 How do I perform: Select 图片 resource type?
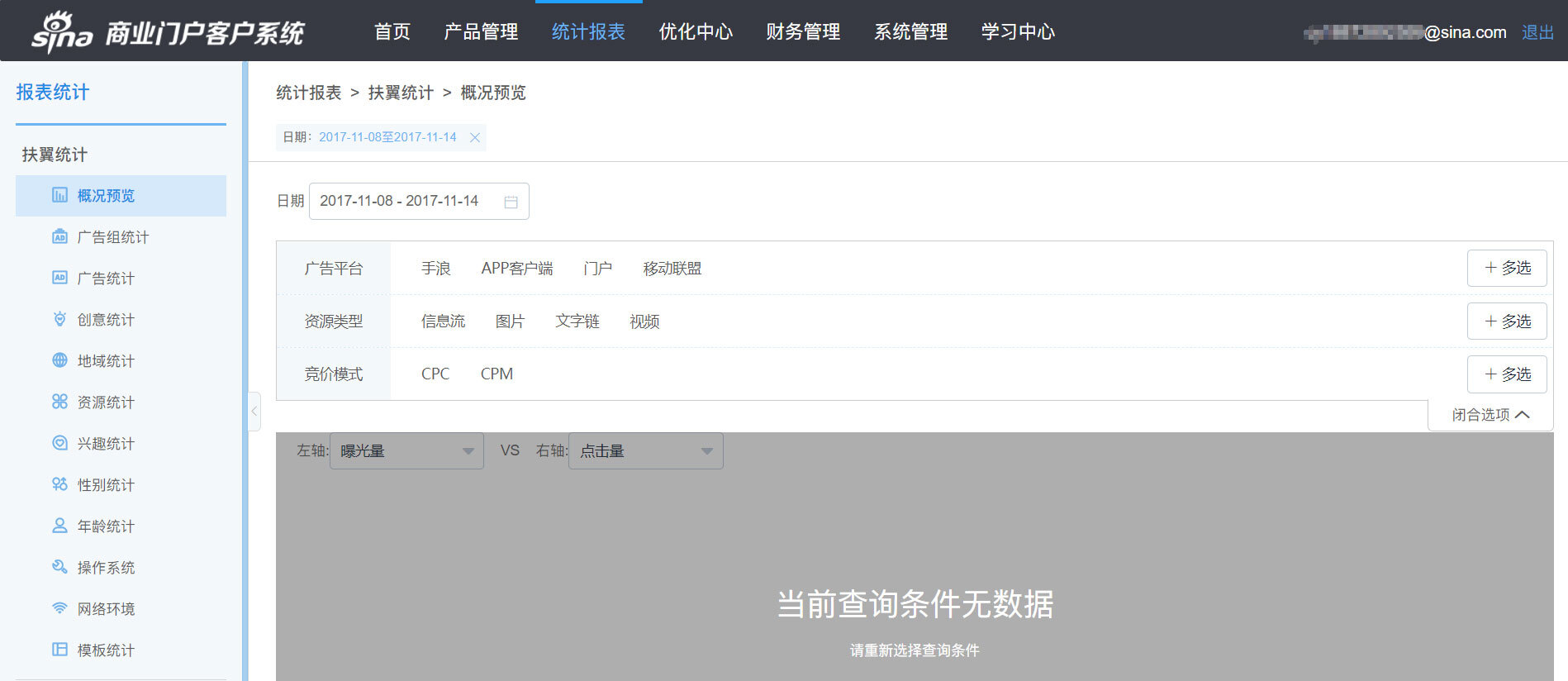(510, 321)
